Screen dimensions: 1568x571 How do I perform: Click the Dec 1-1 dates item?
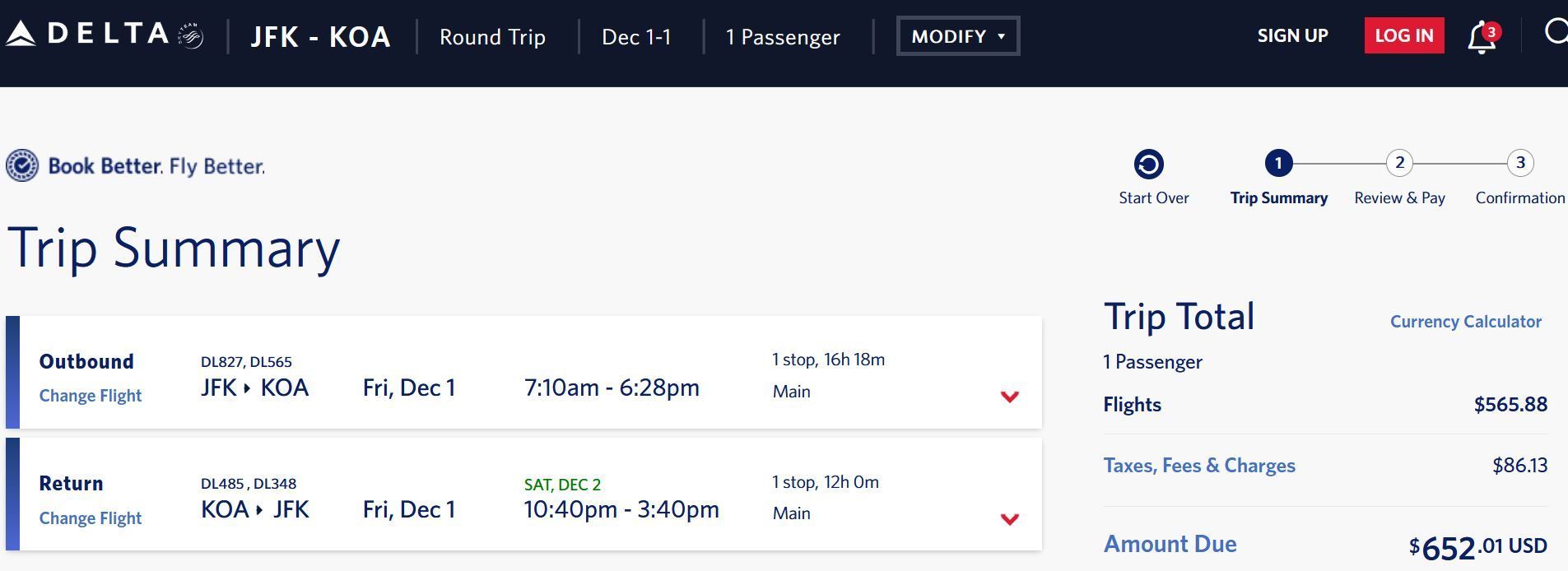[636, 37]
